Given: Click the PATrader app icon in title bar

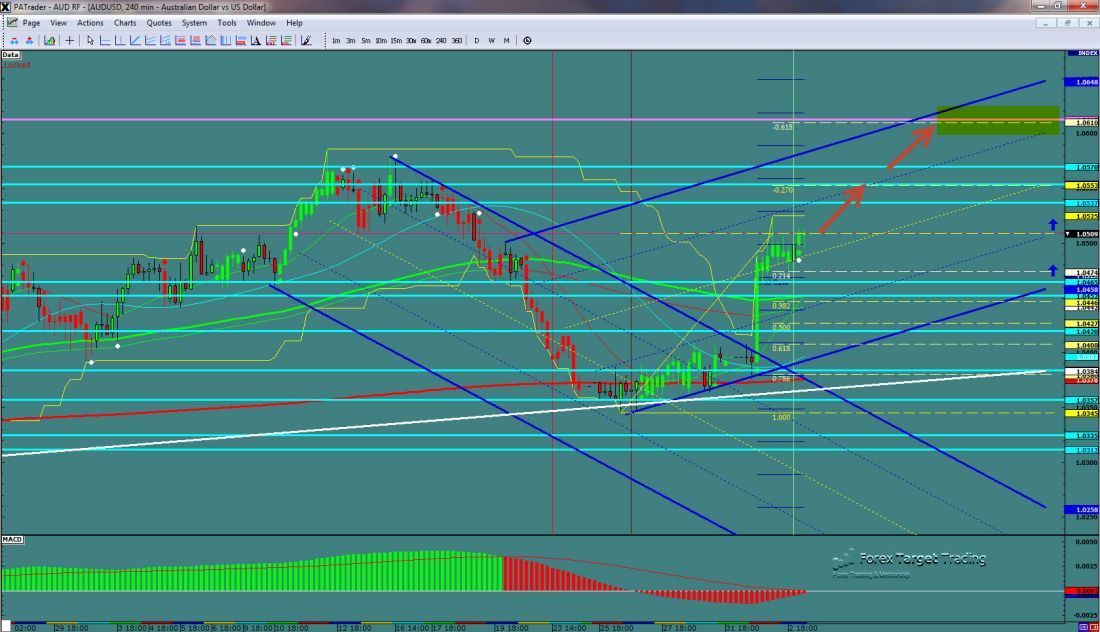Looking at the screenshot, I should 6,6.
